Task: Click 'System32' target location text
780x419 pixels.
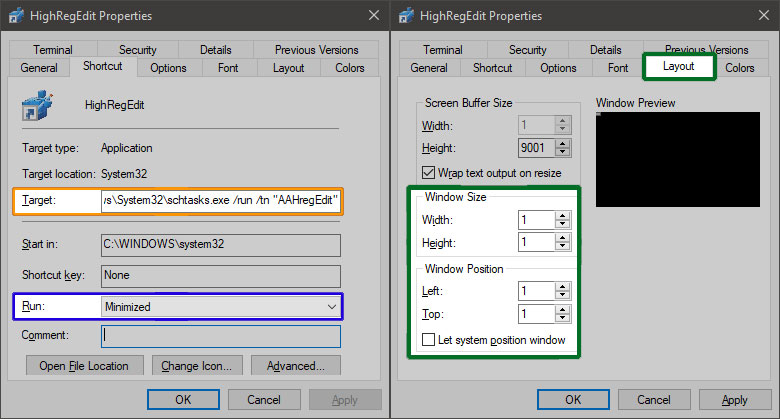Action: point(124,174)
